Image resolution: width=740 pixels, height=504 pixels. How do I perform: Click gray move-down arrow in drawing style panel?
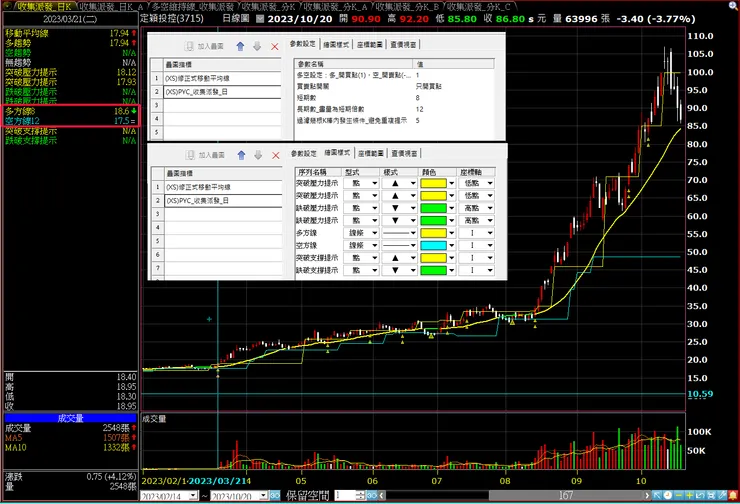pos(258,155)
